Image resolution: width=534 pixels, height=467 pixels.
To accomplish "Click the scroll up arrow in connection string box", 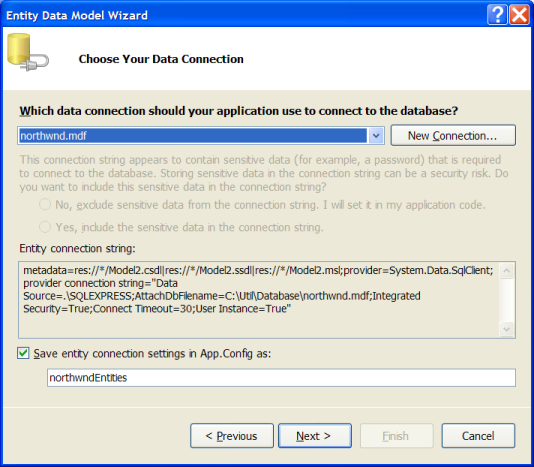I will [506, 271].
